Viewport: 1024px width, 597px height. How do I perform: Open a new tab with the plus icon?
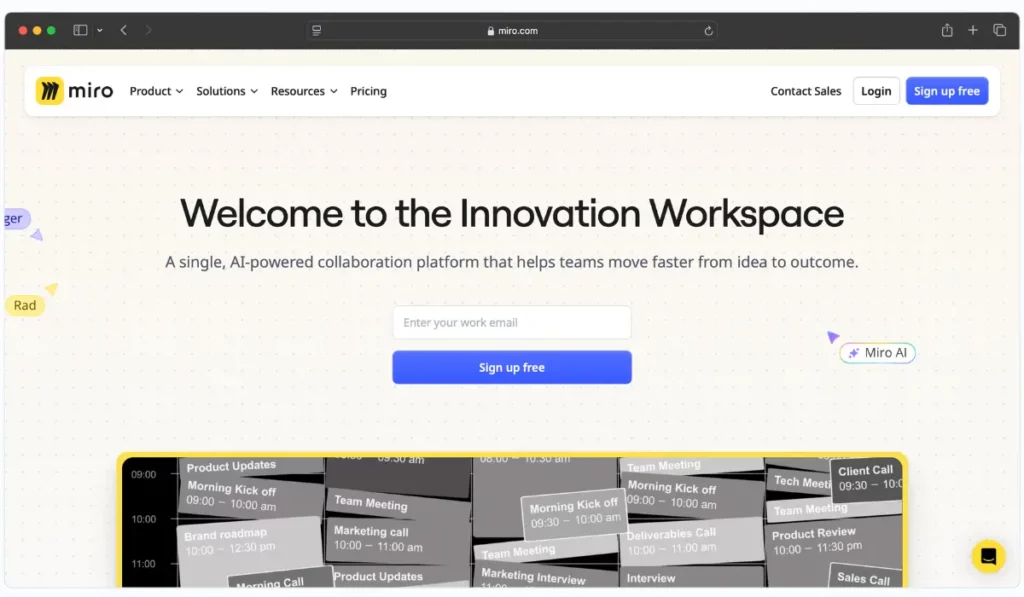click(x=973, y=30)
